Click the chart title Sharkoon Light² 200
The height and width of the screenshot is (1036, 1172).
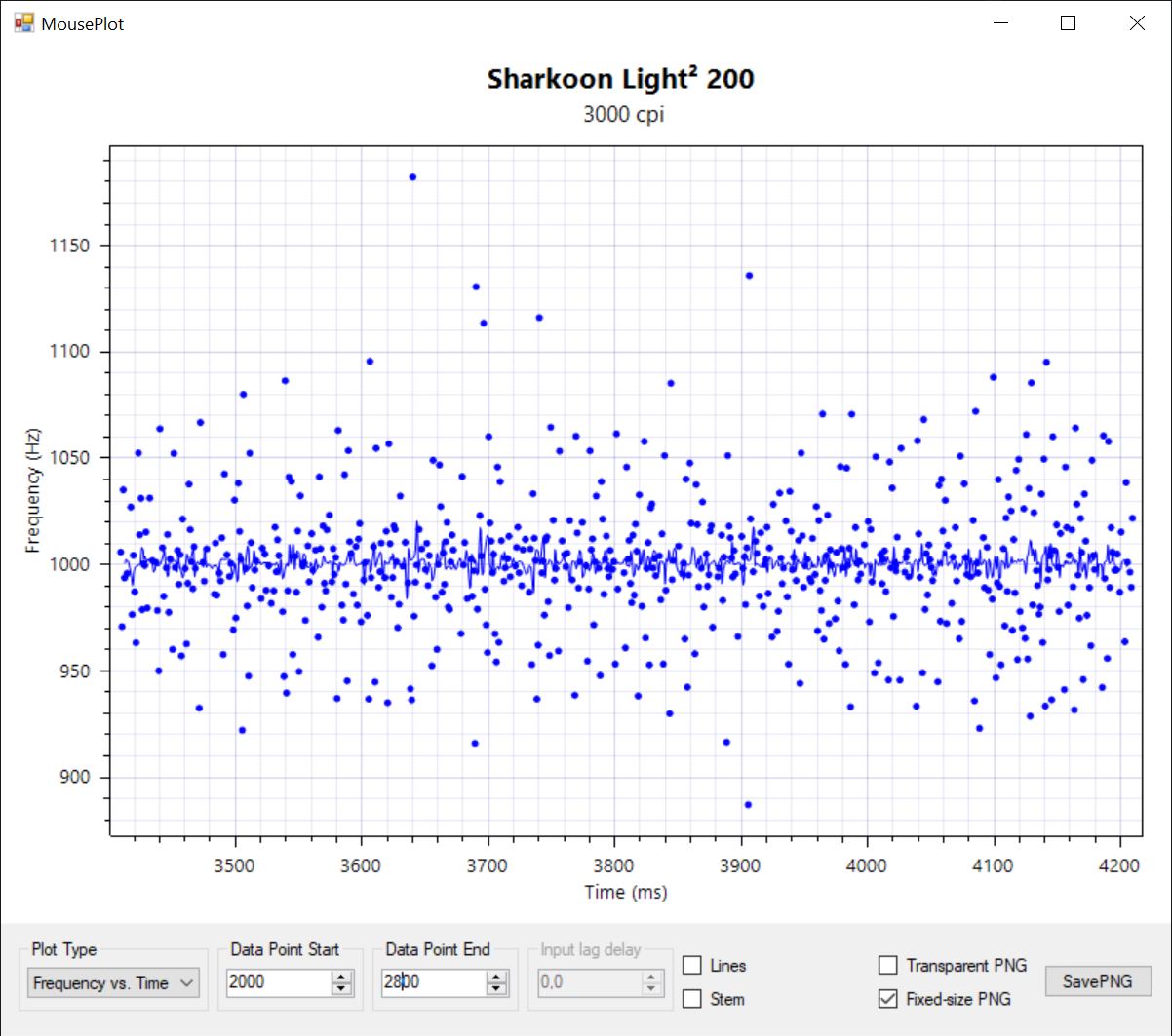[620, 79]
